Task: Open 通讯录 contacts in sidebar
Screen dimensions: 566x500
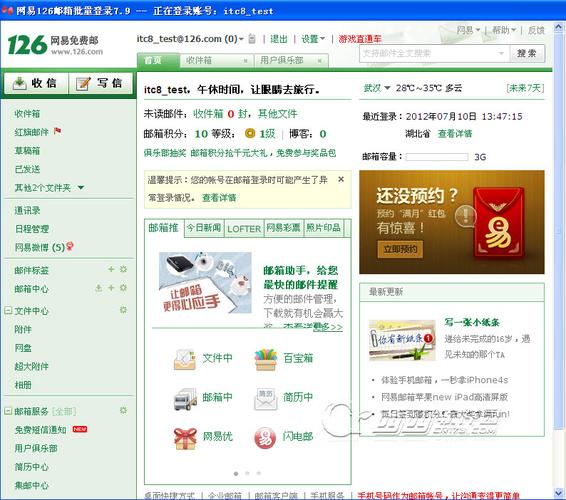Action: [x=27, y=210]
